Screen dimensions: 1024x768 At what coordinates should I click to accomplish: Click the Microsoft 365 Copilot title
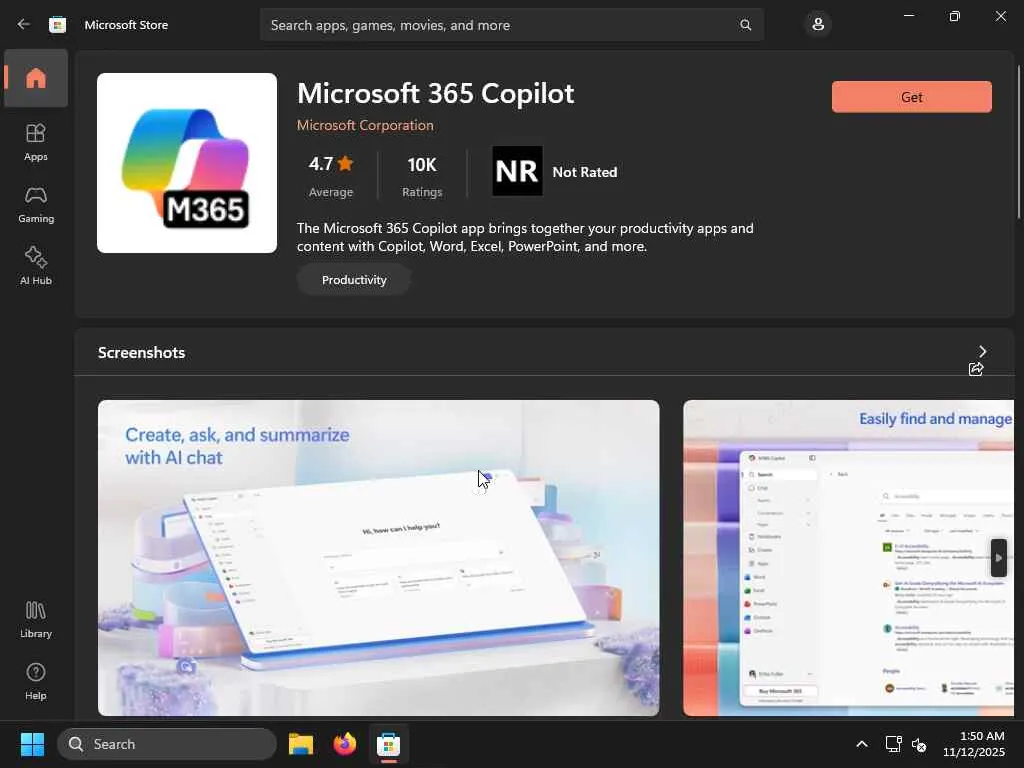coord(436,93)
